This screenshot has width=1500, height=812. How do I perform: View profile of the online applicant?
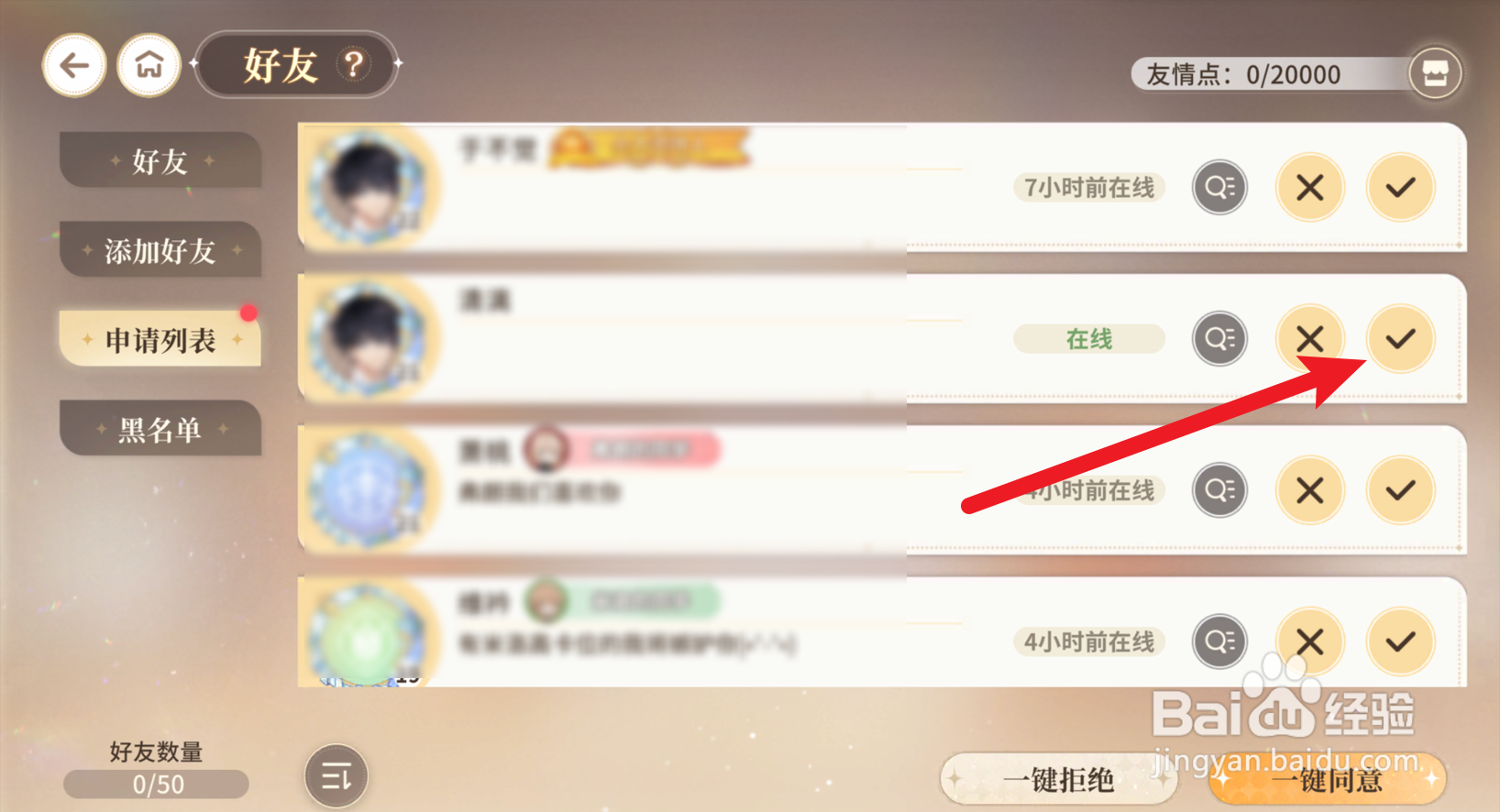pyautogui.click(x=1219, y=339)
